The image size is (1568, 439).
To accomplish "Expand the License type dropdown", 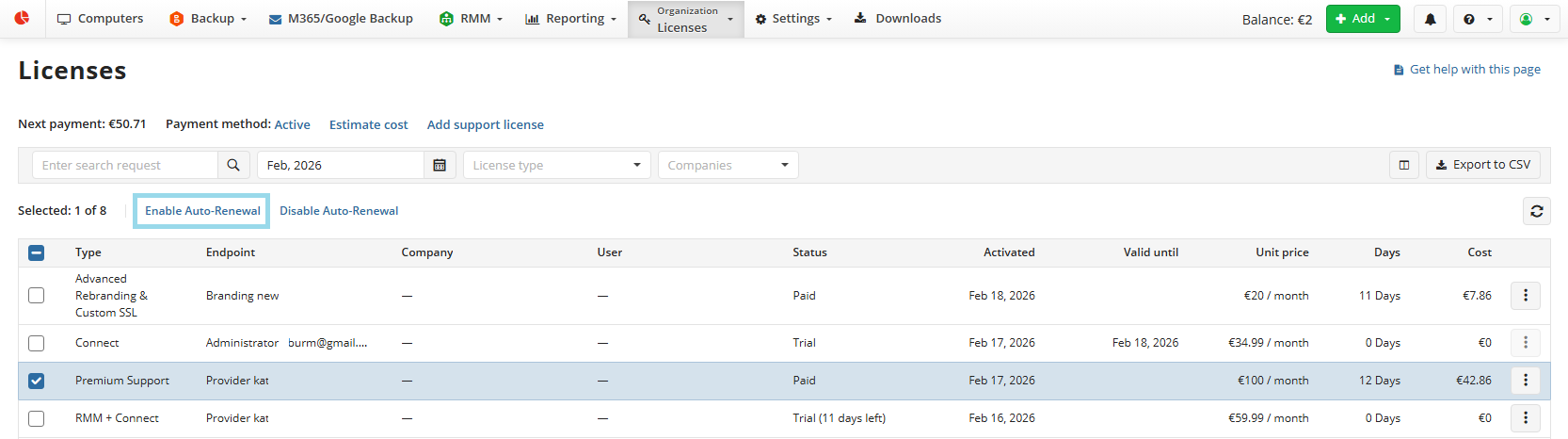I will (x=556, y=165).
